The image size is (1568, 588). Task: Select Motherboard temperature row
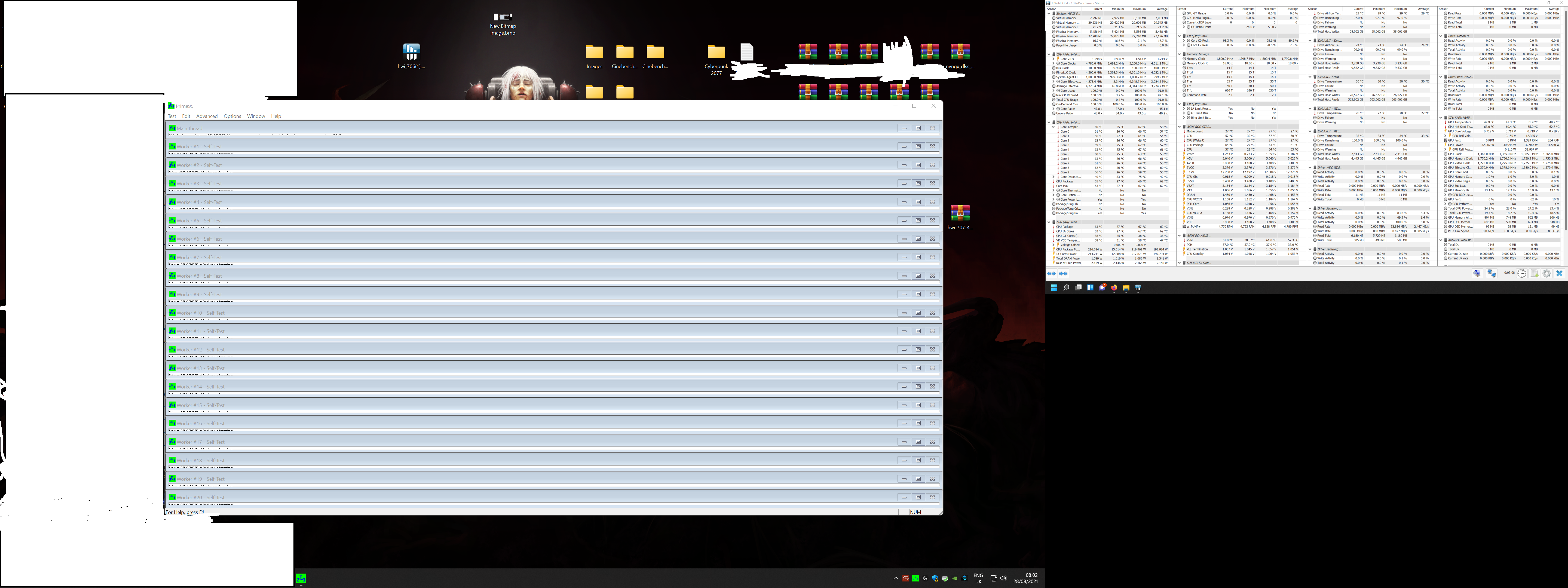1241,131
